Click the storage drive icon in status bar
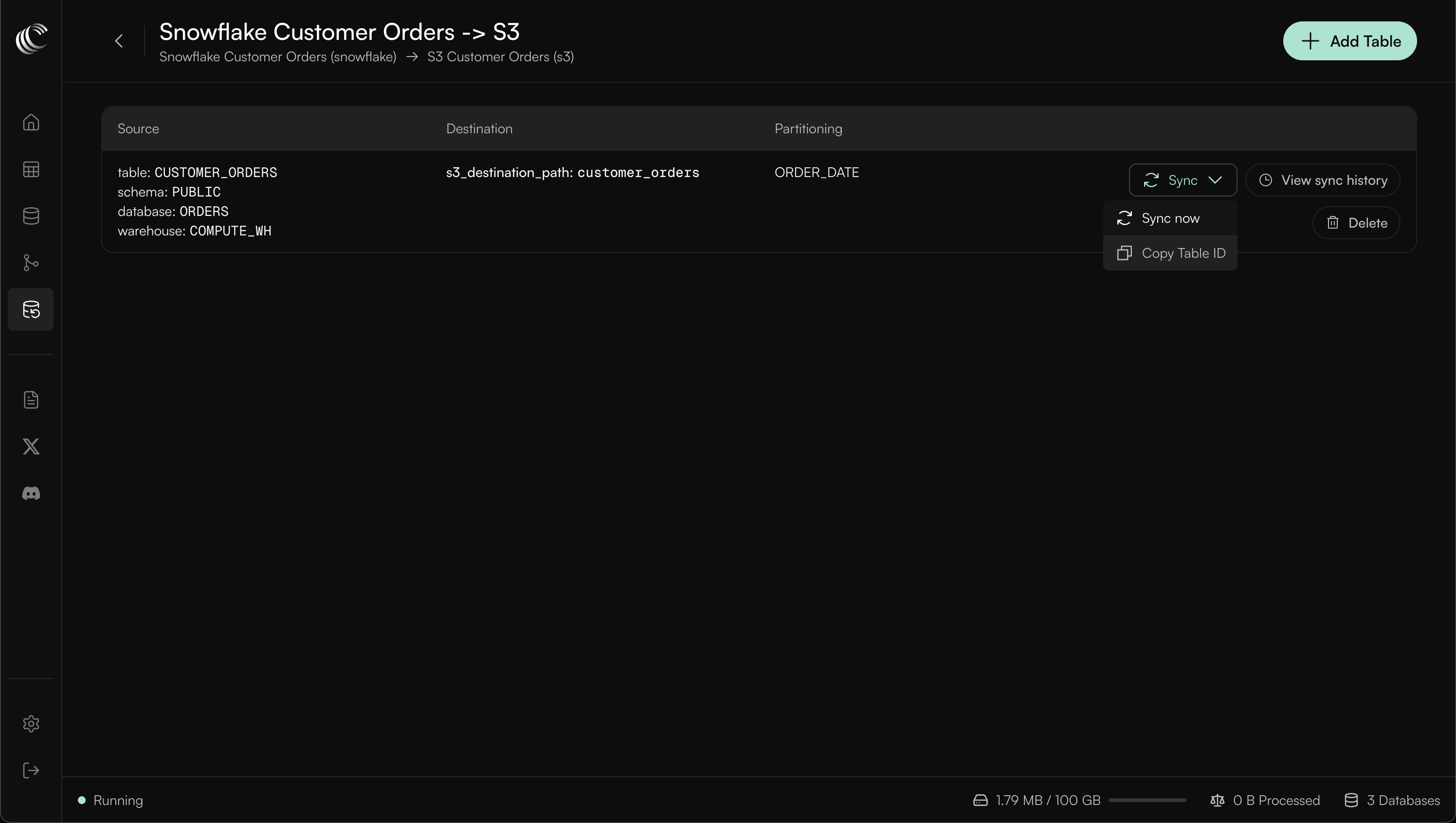Screen dimensions: 1456x823 point(981,801)
